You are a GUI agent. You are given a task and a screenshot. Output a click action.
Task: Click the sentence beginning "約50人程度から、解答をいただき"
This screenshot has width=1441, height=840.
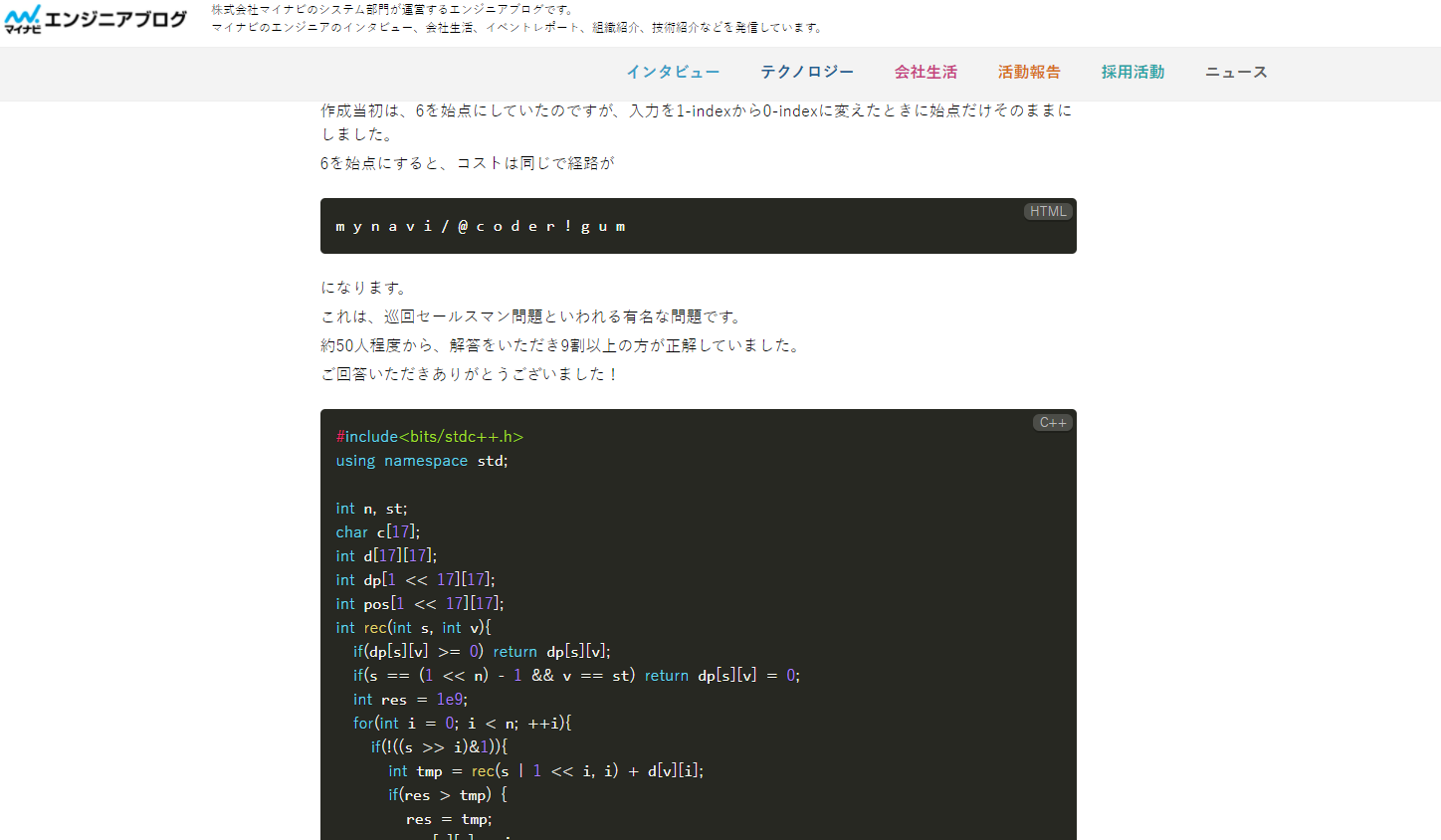click(x=561, y=345)
